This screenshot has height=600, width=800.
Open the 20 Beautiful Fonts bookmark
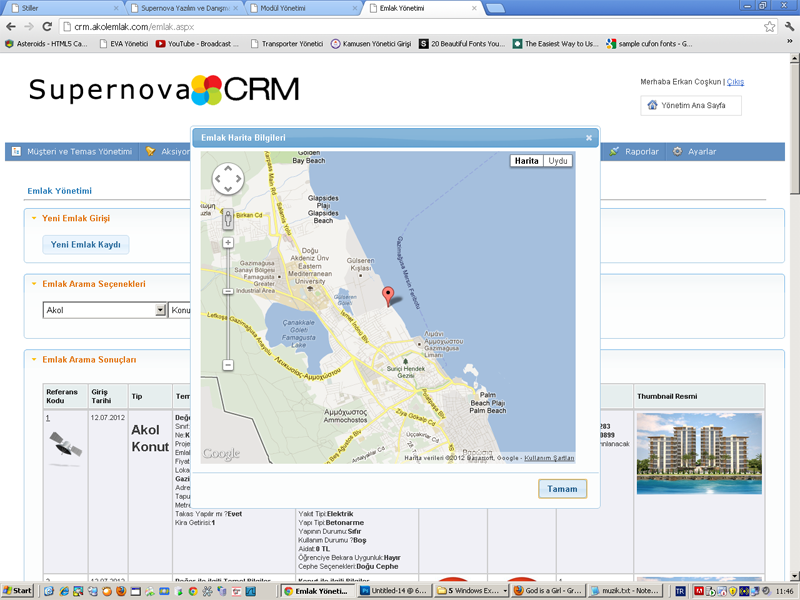[462, 44]
